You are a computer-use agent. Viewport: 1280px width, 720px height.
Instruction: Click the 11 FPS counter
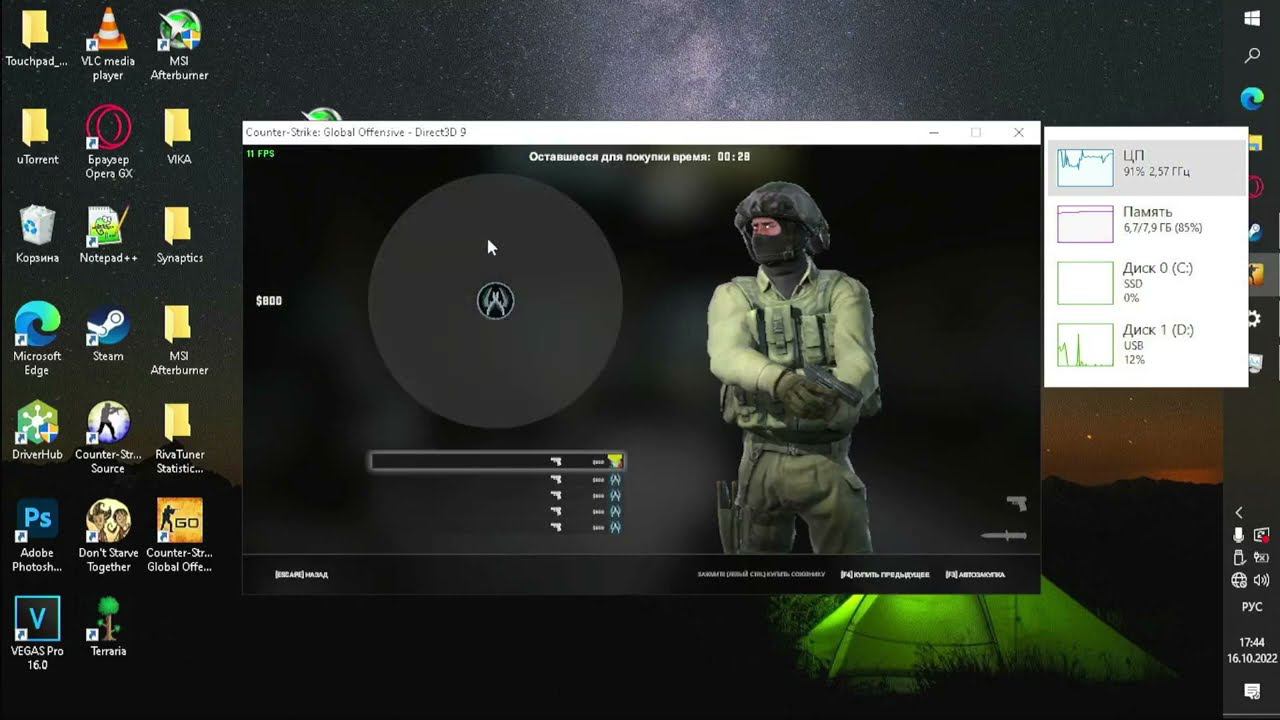(x=260, y=154)
